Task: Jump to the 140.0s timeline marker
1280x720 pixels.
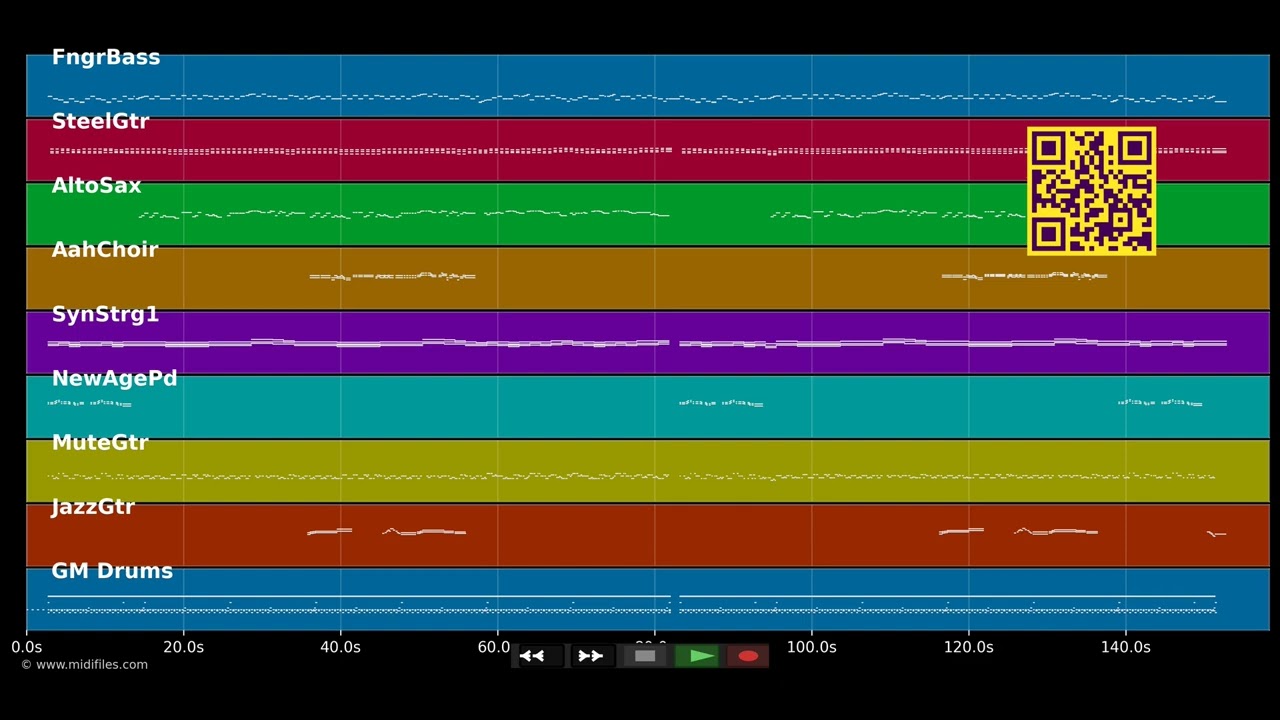Action: pyautogui.click(x=1125, y=647)
